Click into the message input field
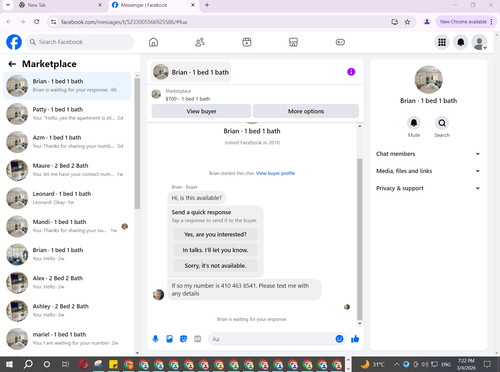The height and width of the screenshot is (372, 500). click(x=271, y=339)
